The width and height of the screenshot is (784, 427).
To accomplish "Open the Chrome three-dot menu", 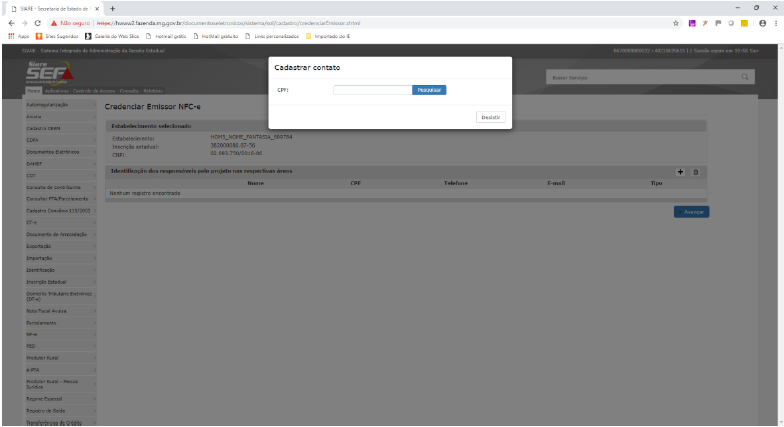I will (775, 22).
